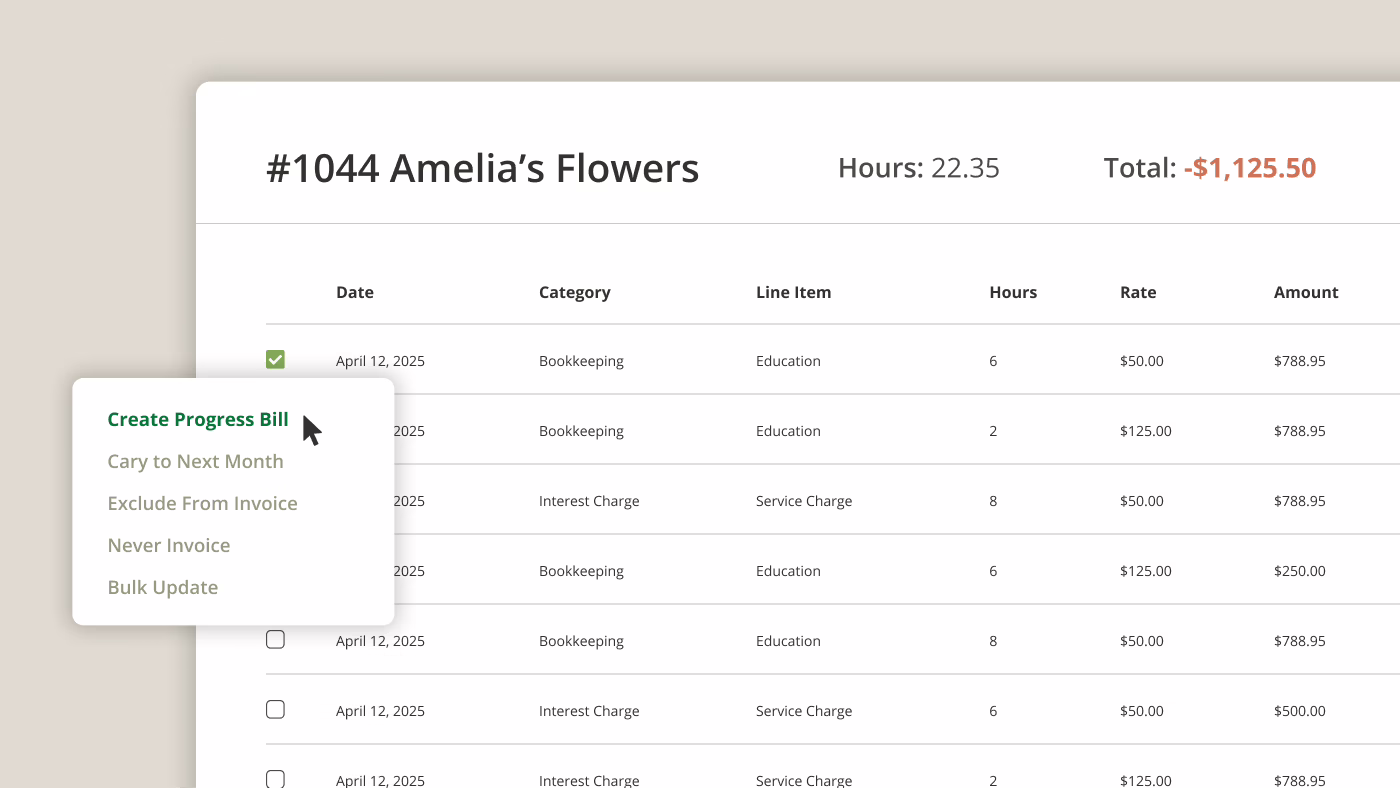This screenshot has height=788, width=1400.
Task: Click the $125.00 rate in the $250.00 row
Action: click(1146, 571)
